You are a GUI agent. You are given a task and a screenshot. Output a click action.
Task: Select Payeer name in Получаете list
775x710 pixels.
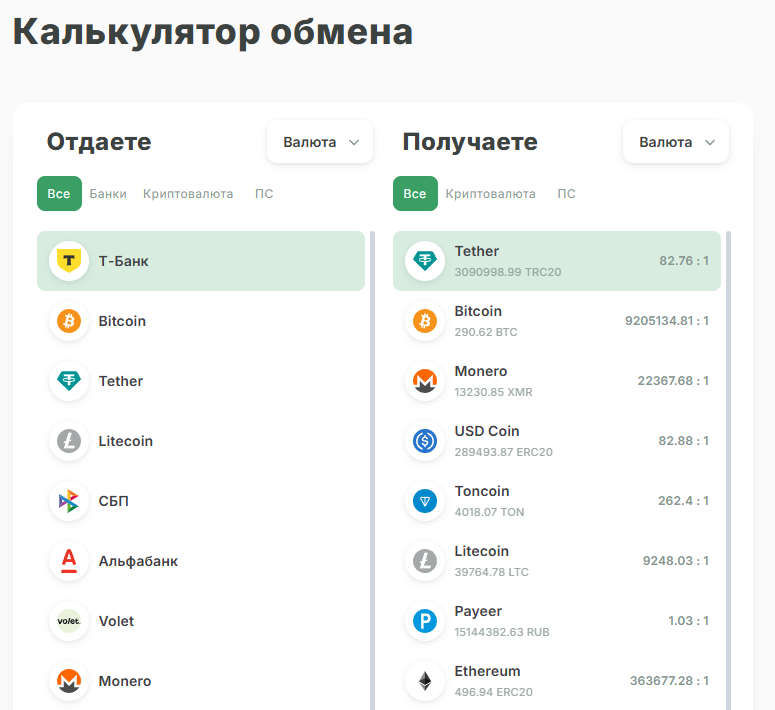[x=478, y=611]
